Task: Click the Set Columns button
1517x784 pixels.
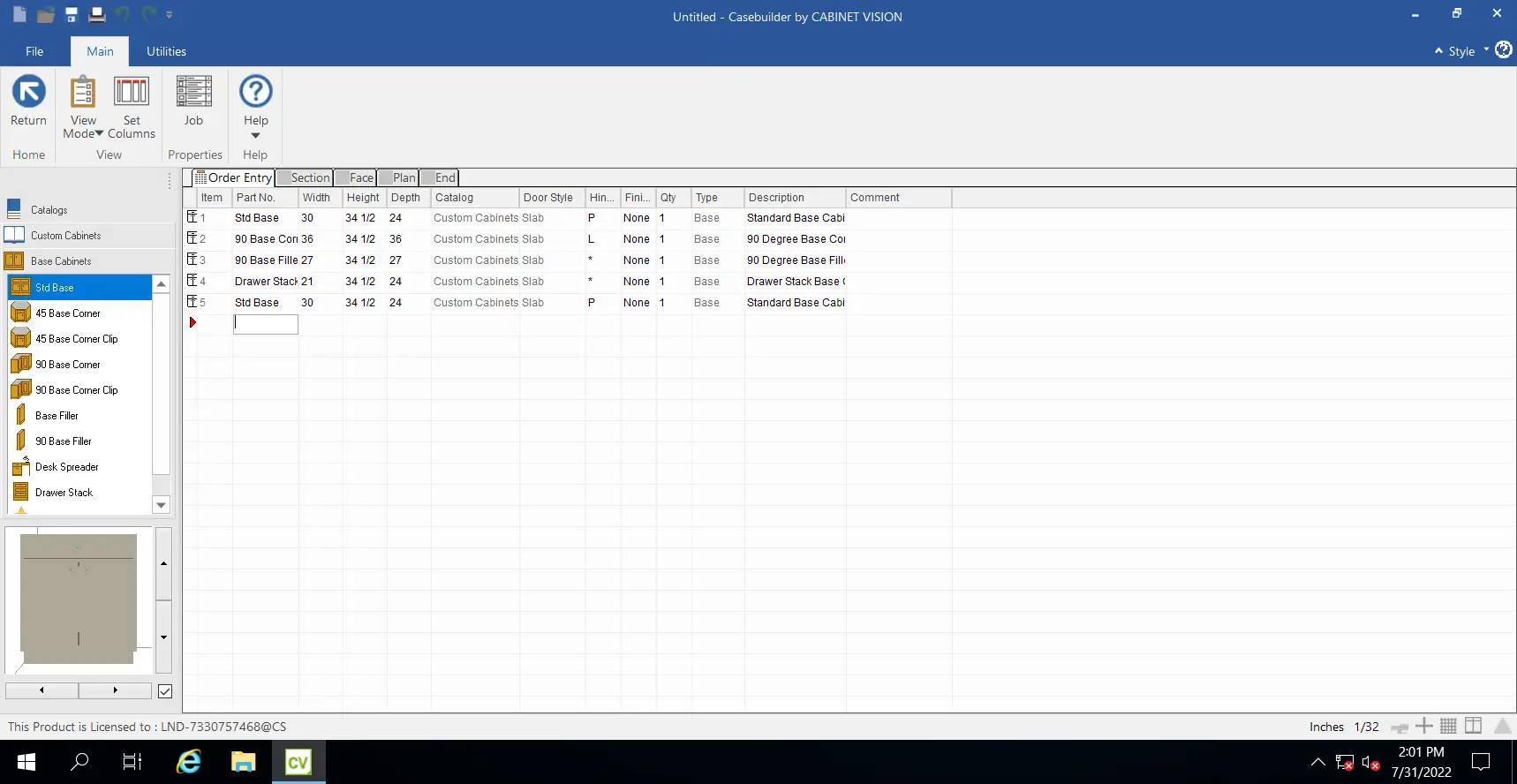Action: click(x=132, y=107)
